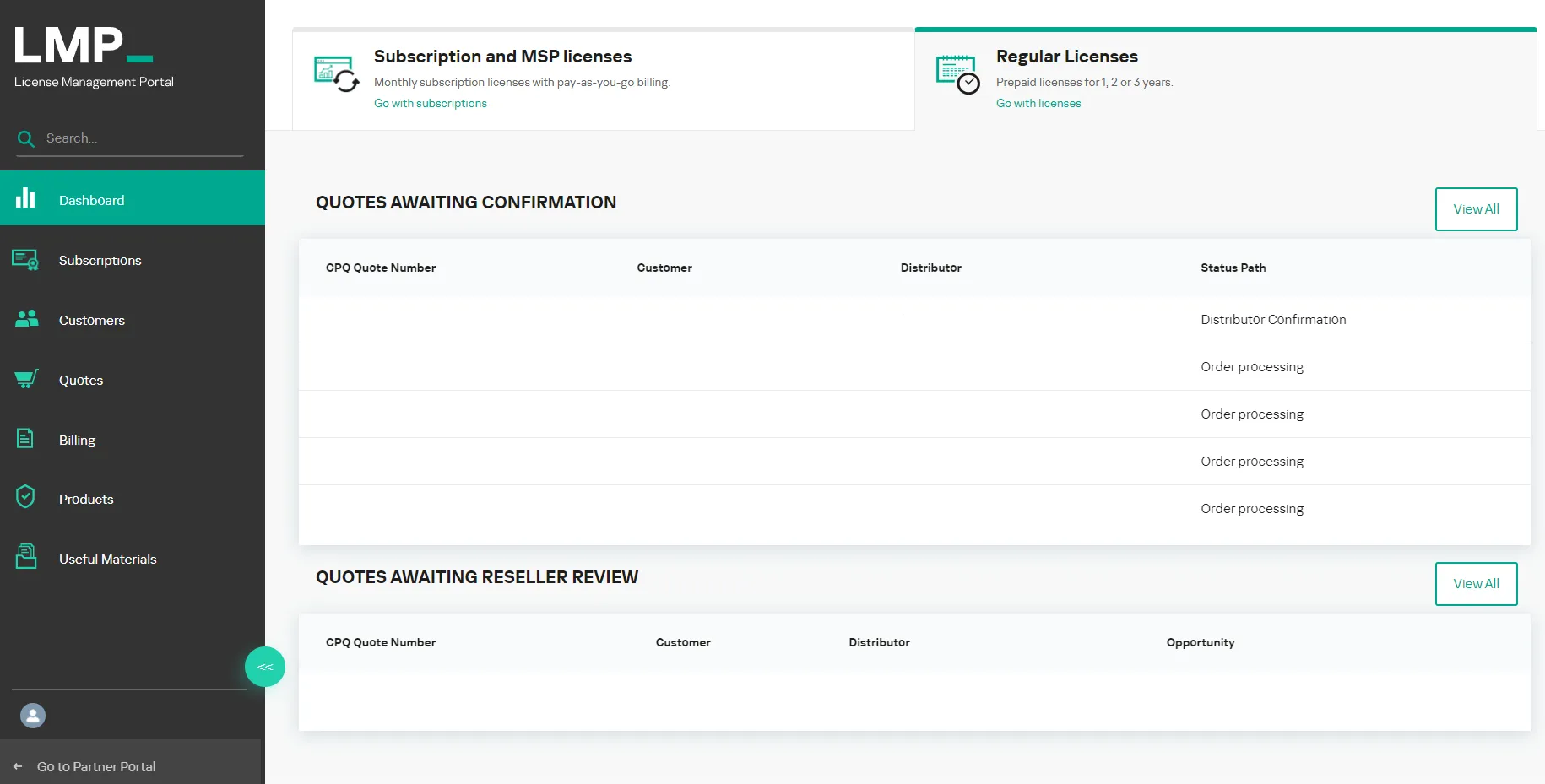Open Useful Materials via its folder icon
The height and width of the screenshot is (784, 1545).
(x=25, y=556)
